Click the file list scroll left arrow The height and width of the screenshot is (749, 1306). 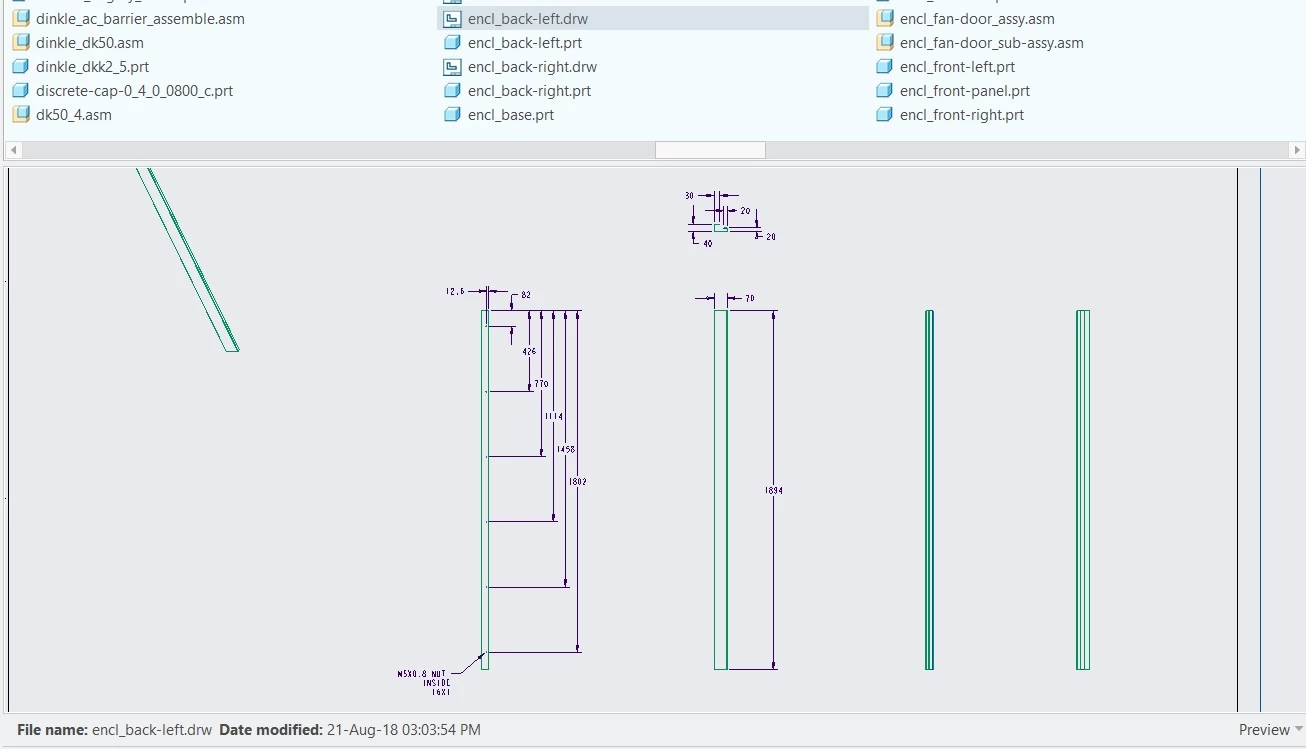pos(13,150)
